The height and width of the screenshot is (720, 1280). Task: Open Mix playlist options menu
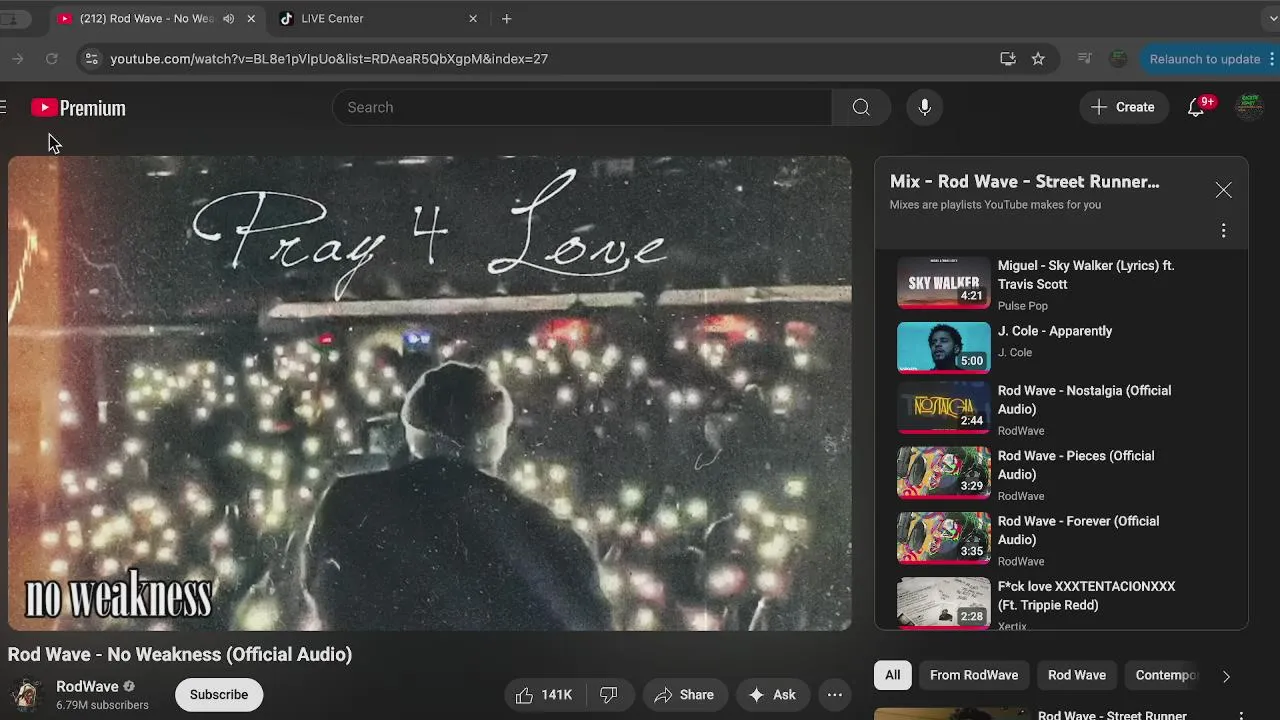click(1223, 231)
